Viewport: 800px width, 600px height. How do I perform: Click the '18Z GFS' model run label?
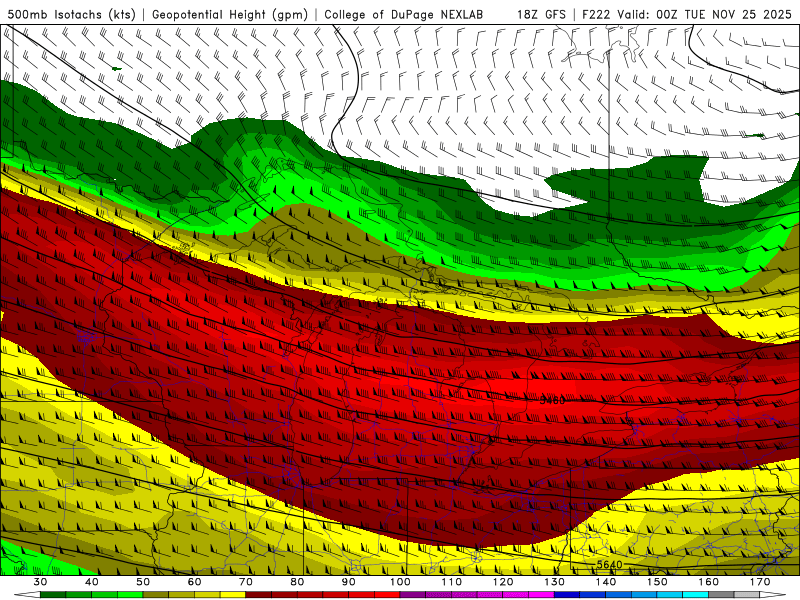pyautogui.click(x=541, y=14)
